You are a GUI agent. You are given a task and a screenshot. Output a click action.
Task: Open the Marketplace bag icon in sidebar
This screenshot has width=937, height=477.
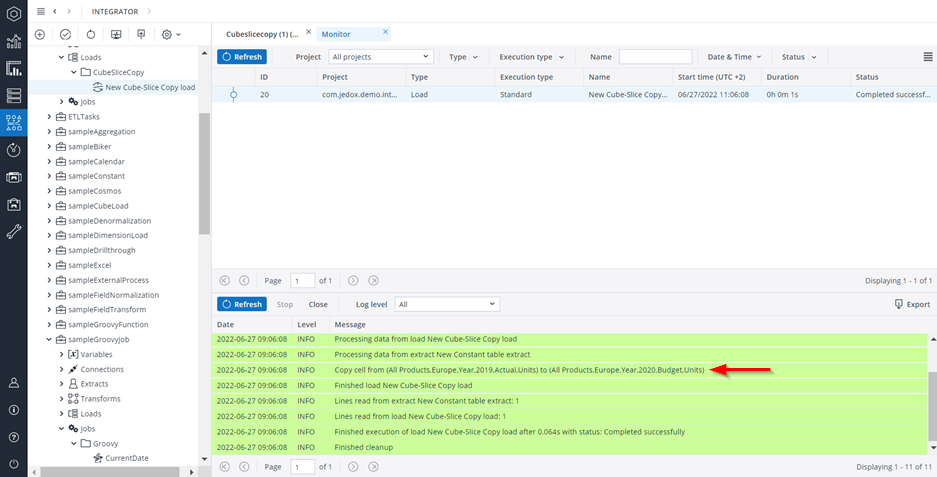pos(14,204)
